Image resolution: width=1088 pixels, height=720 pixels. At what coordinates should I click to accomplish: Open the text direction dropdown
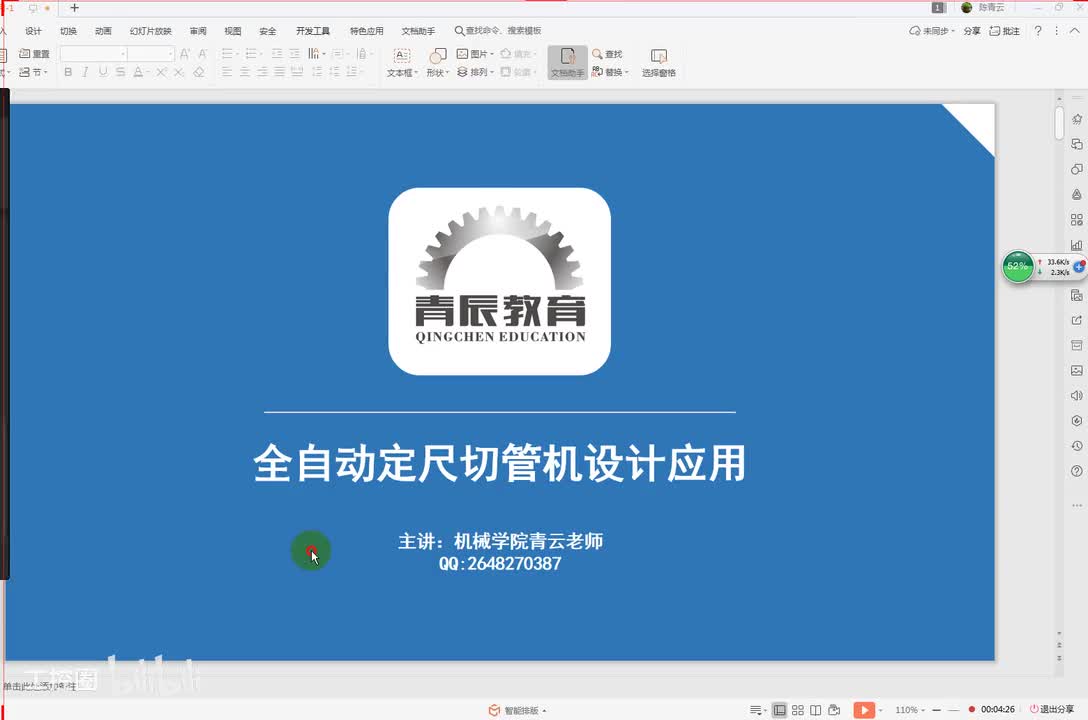click(x=316, y=53)
